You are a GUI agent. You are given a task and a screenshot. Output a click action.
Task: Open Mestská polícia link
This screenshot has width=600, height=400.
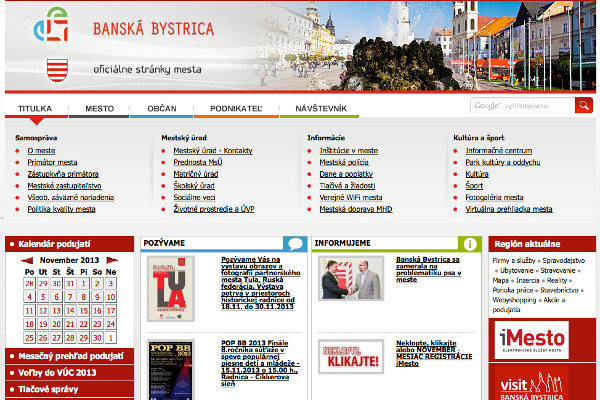coord(344,162)
